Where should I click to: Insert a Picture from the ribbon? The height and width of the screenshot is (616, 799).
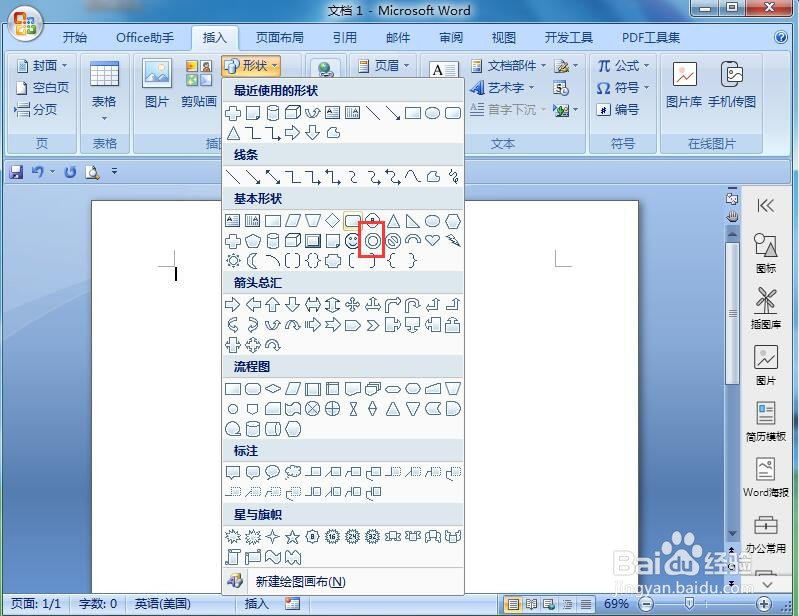pos(157,85)
